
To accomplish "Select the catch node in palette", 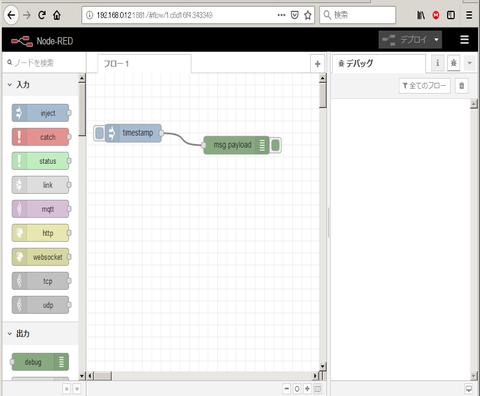I will (40, 137).
